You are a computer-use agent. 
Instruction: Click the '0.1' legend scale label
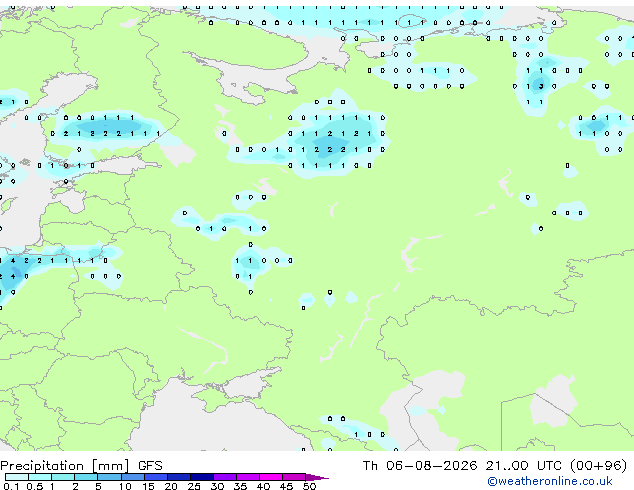pyautogui.click(x=11, y=486)
